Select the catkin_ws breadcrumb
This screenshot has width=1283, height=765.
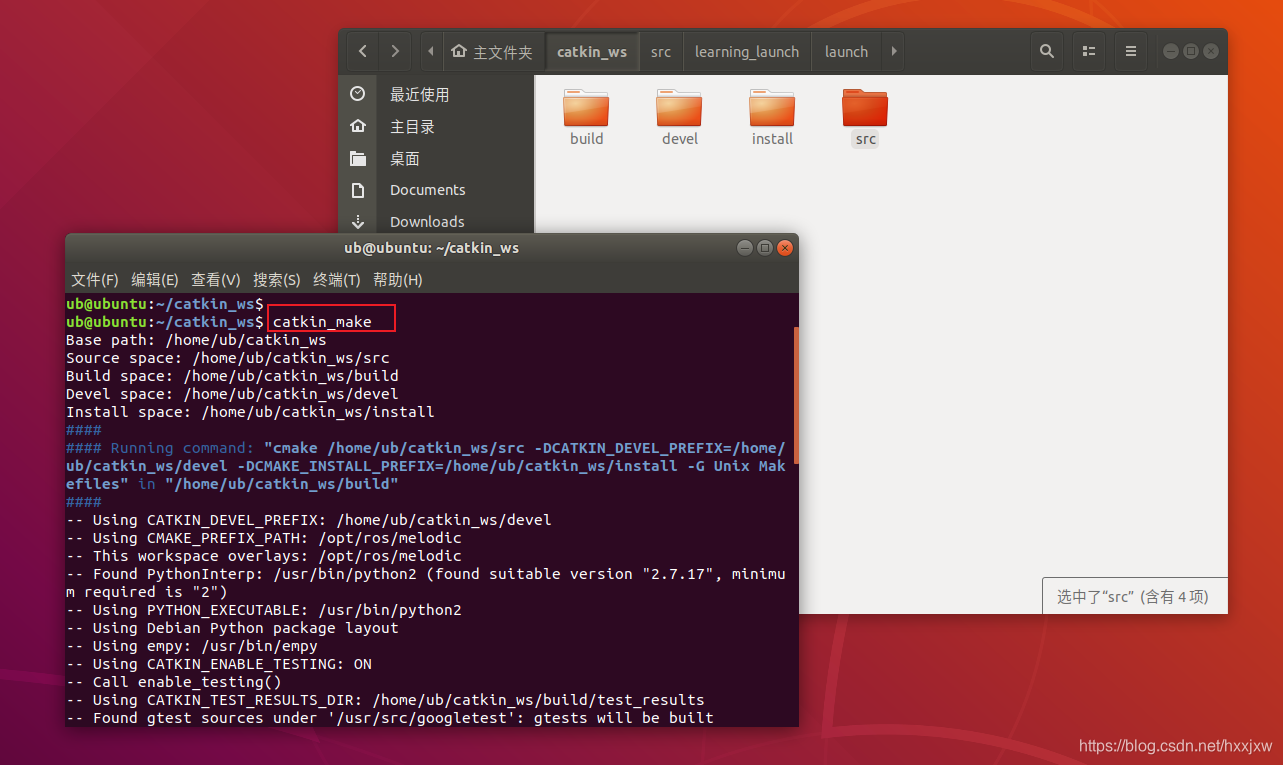pyautogui.click(x=592, y=51)
